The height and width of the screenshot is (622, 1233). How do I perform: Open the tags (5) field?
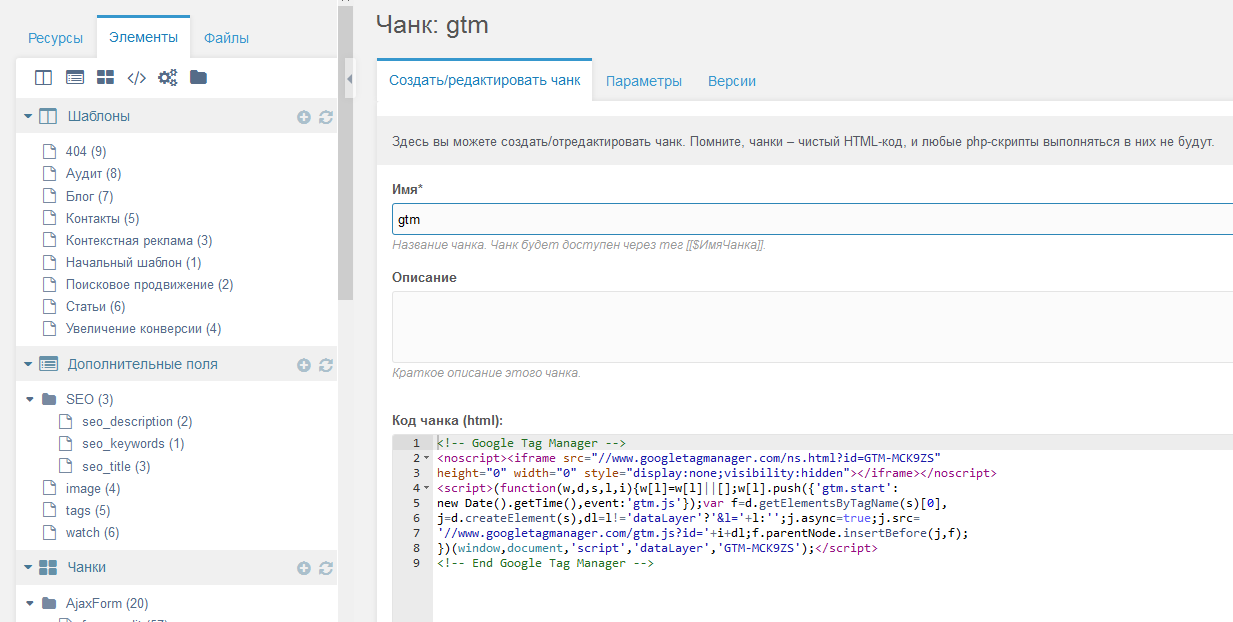point(88,510)
